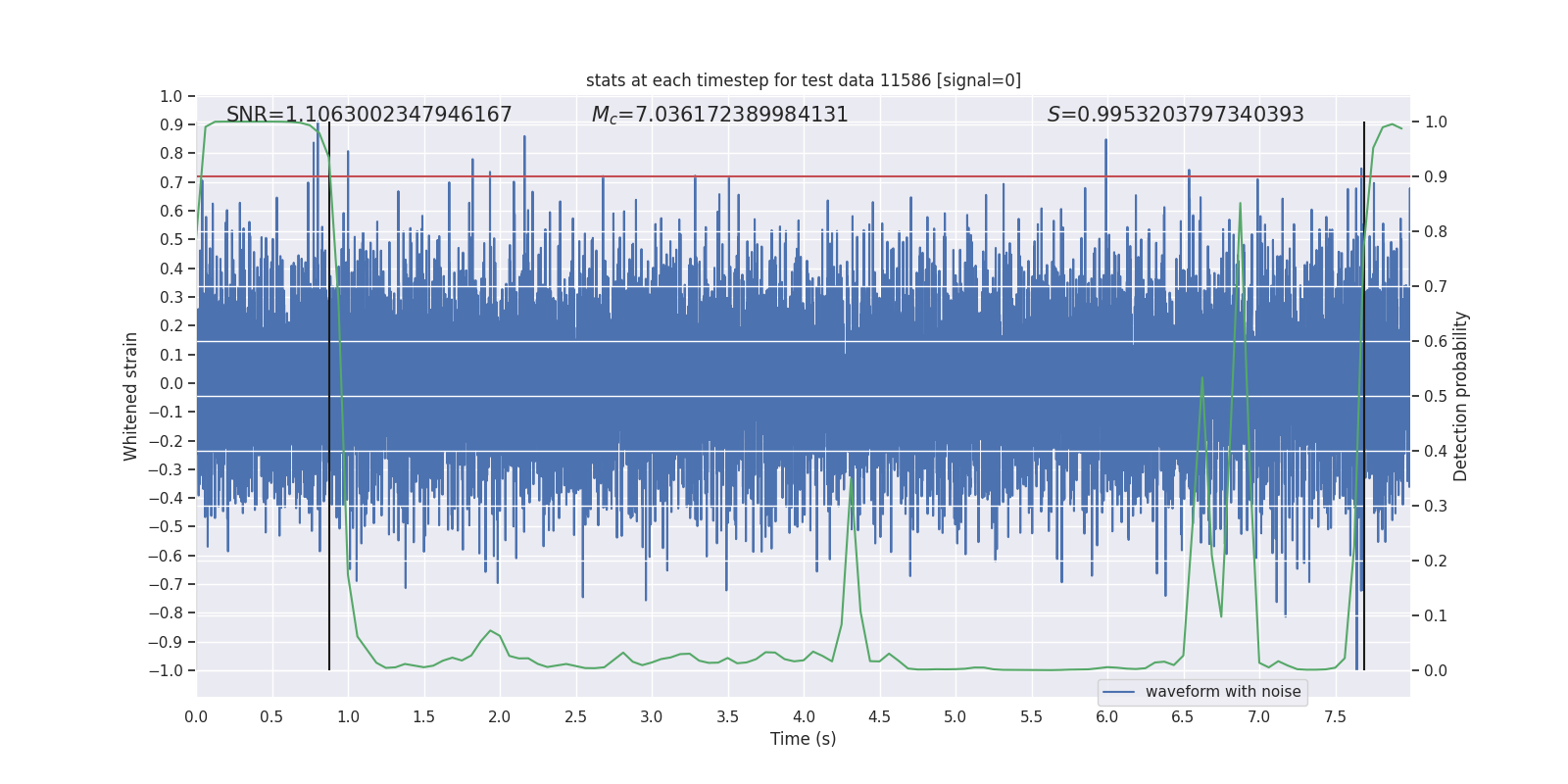Click the 0.5 tick on detection probability axis
This screenshot has width=1568, height=784.
(1436, 397)
